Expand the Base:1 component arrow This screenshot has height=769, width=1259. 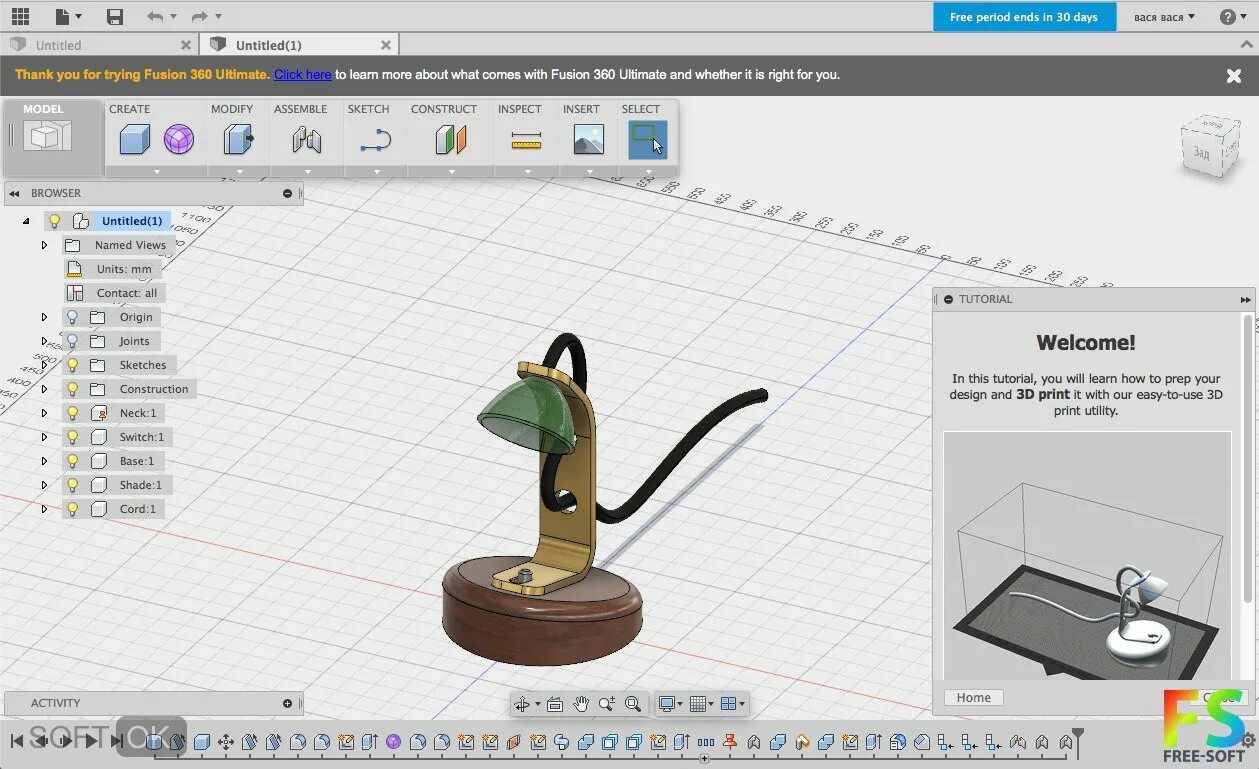click(x=44, y=461)
